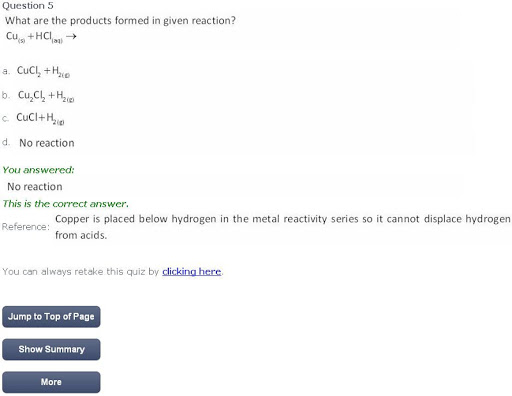Click the 'What are the products formed' question text
The height and width of the screenshot is (396, 512).
click(x=120, y=21)
